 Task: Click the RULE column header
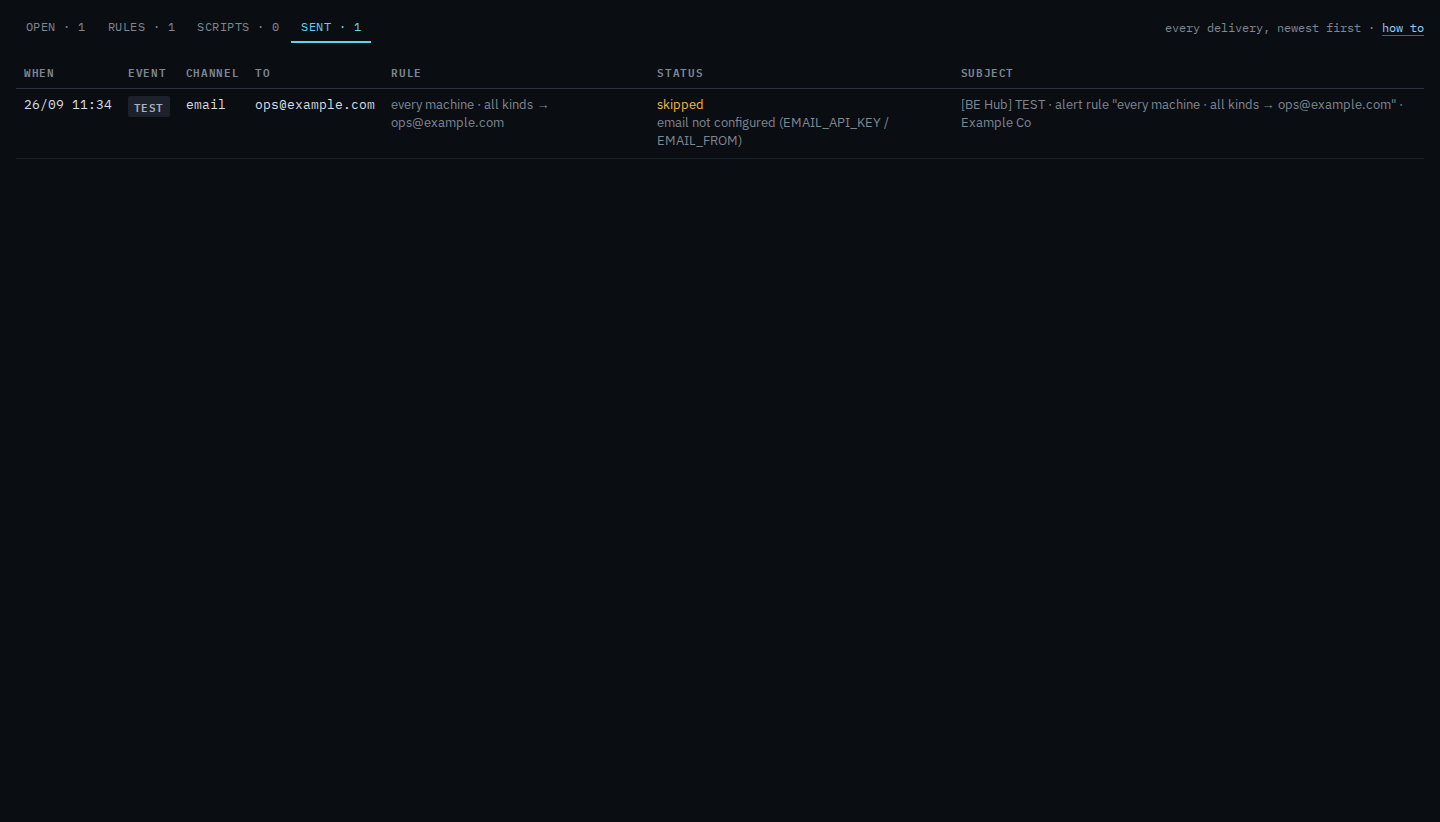pos(406,73)
